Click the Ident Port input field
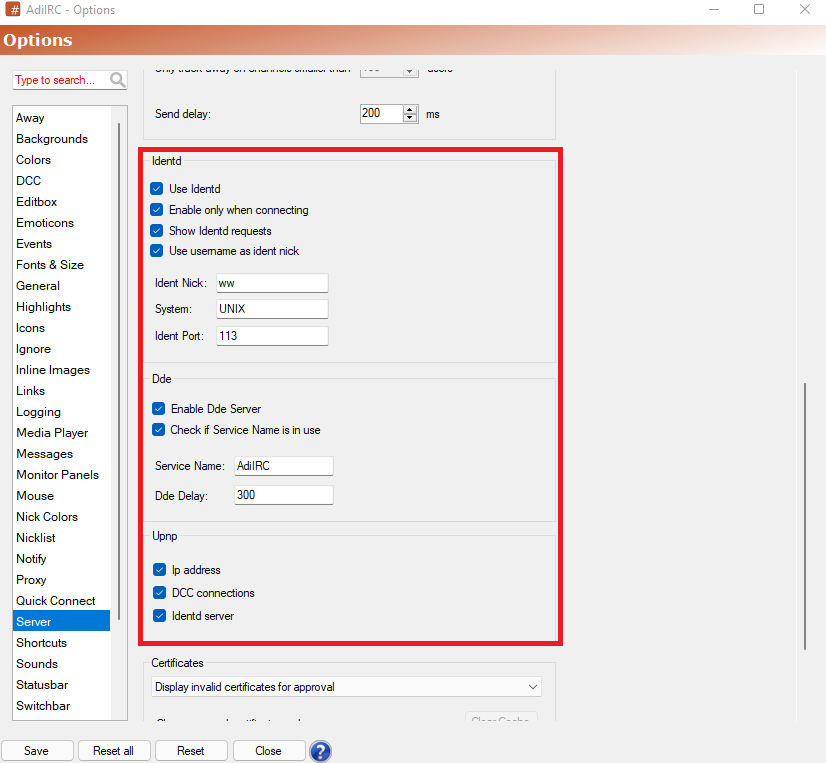Viewport: 826px width, 763px height. click(x=272, y=336)
